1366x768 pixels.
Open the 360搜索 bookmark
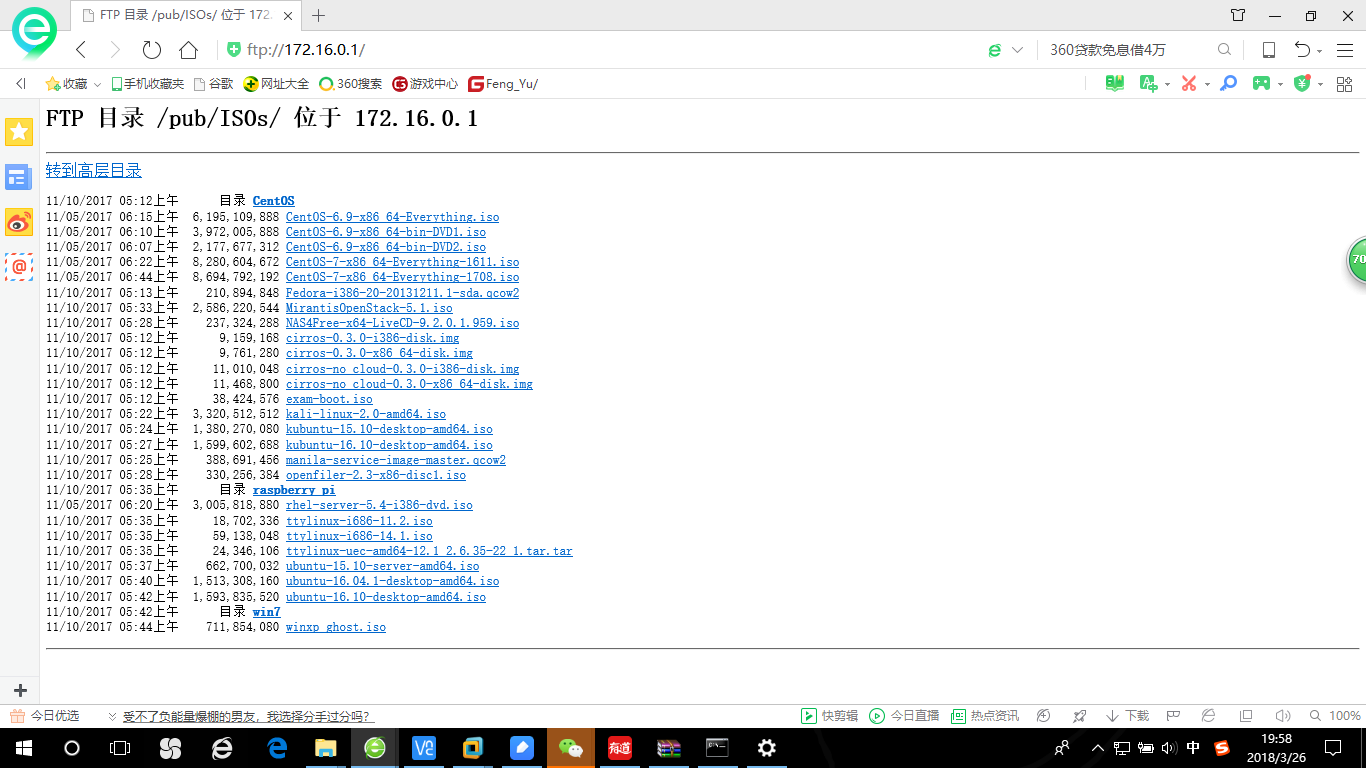pos(350,84)
